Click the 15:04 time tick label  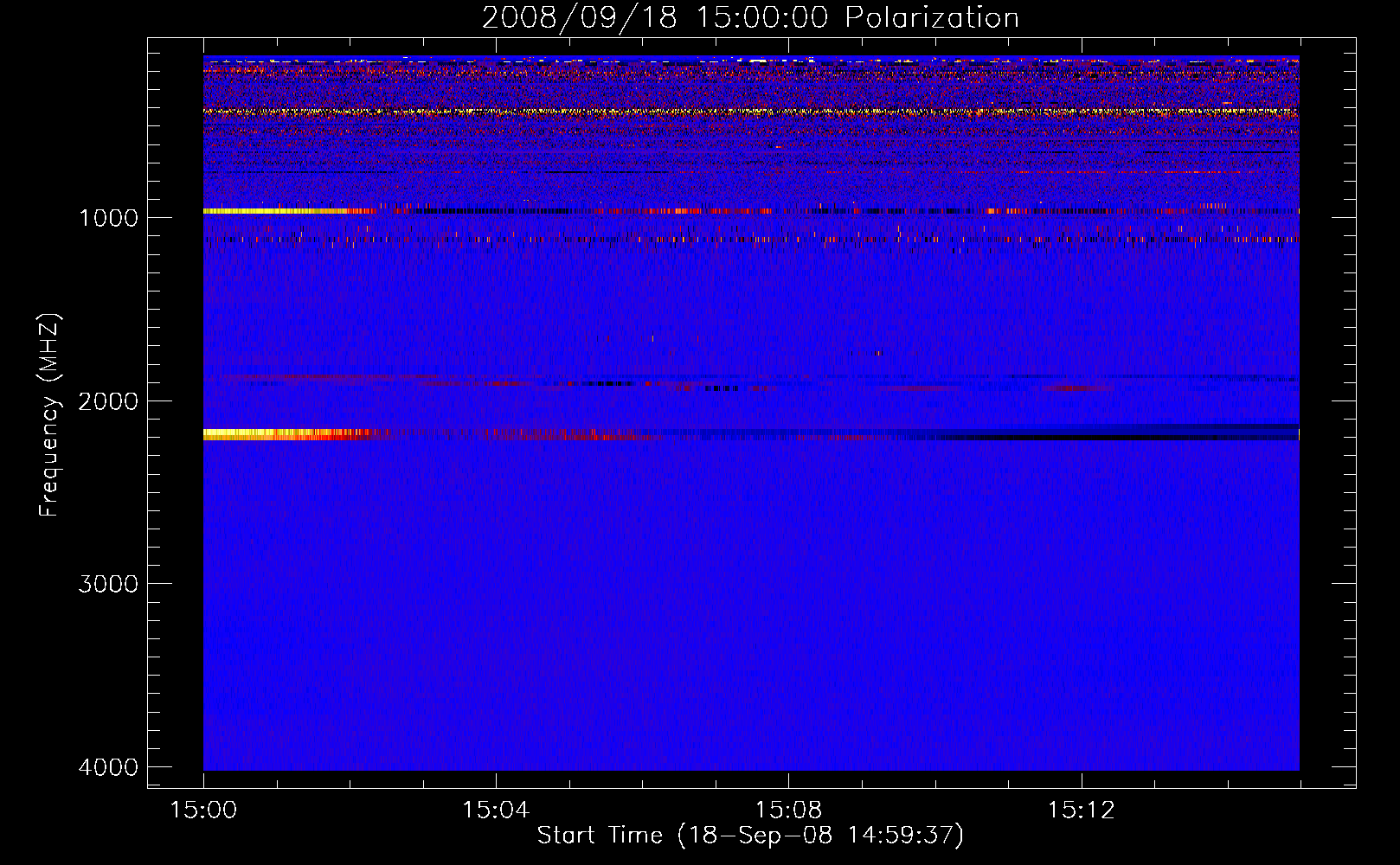point(496,811)
